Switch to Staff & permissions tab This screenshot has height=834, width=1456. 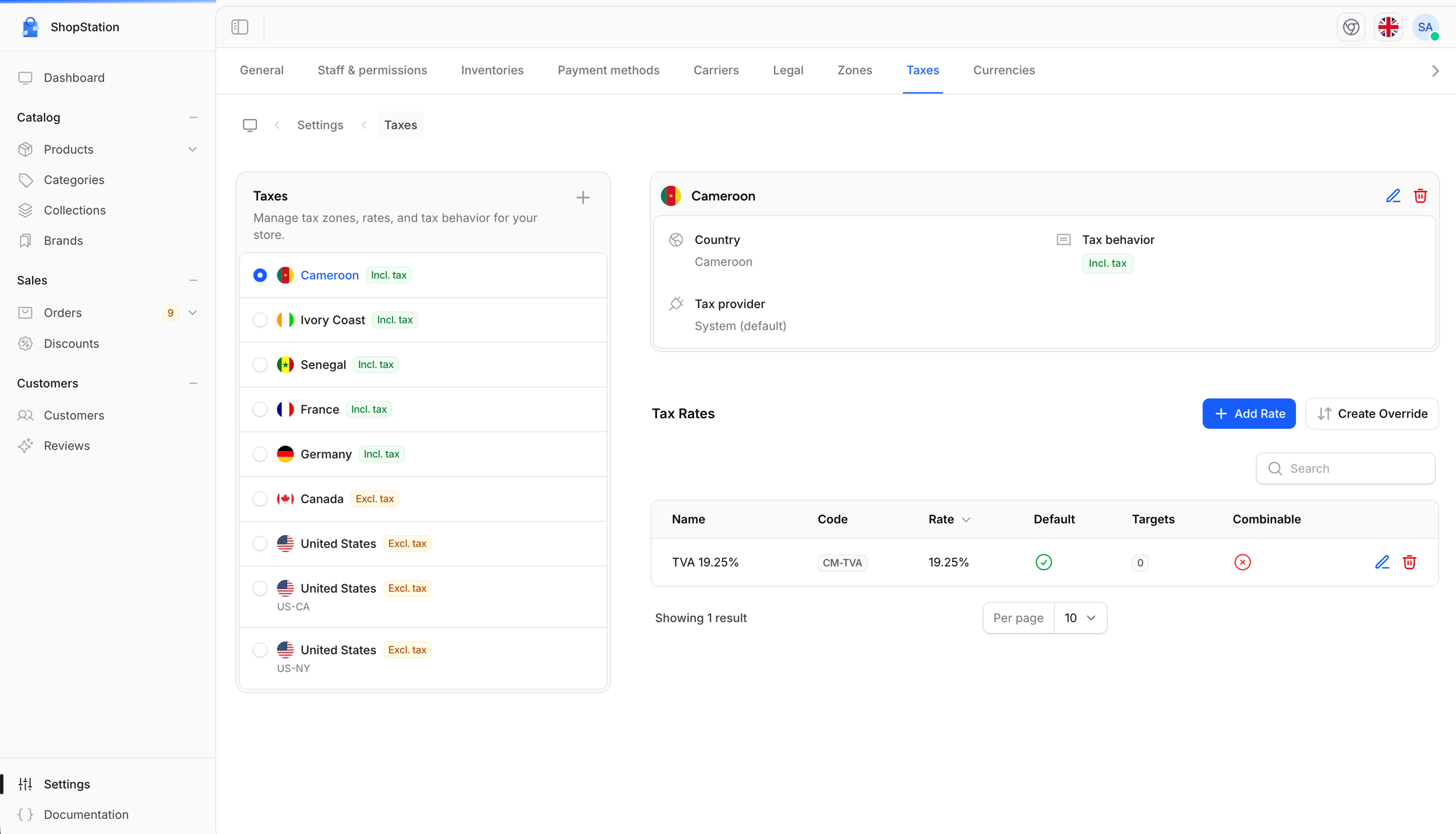click(x=372, y=70)
